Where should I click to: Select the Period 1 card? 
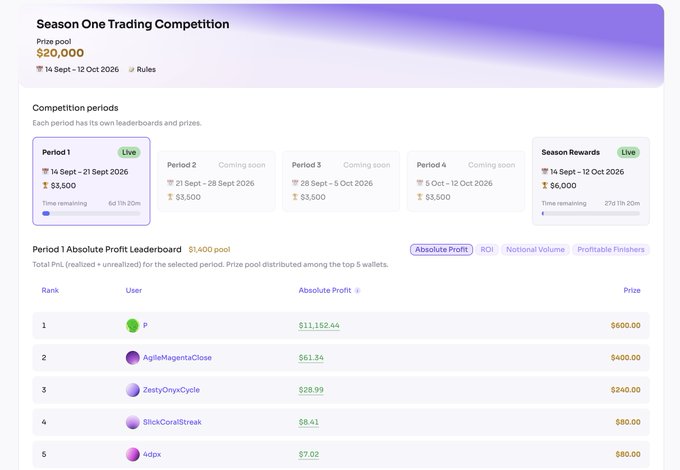tap(91, 181)
